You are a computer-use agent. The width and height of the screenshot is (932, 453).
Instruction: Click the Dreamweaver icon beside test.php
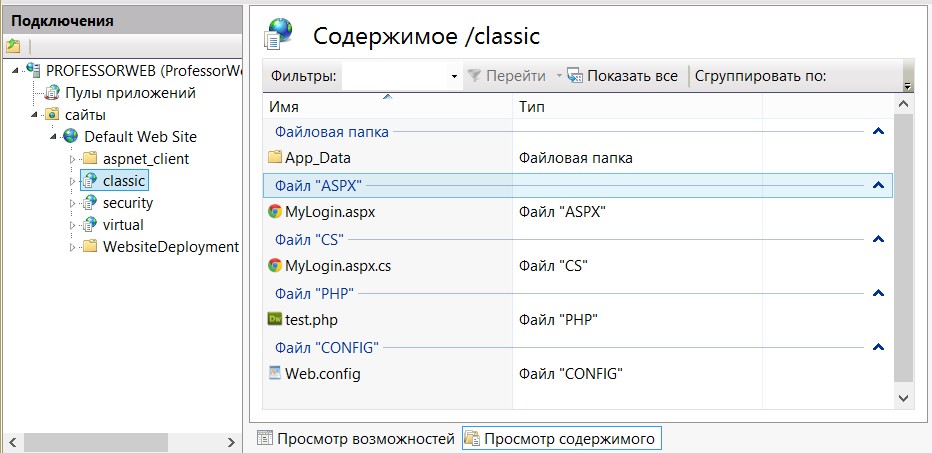tap(275, 319)
